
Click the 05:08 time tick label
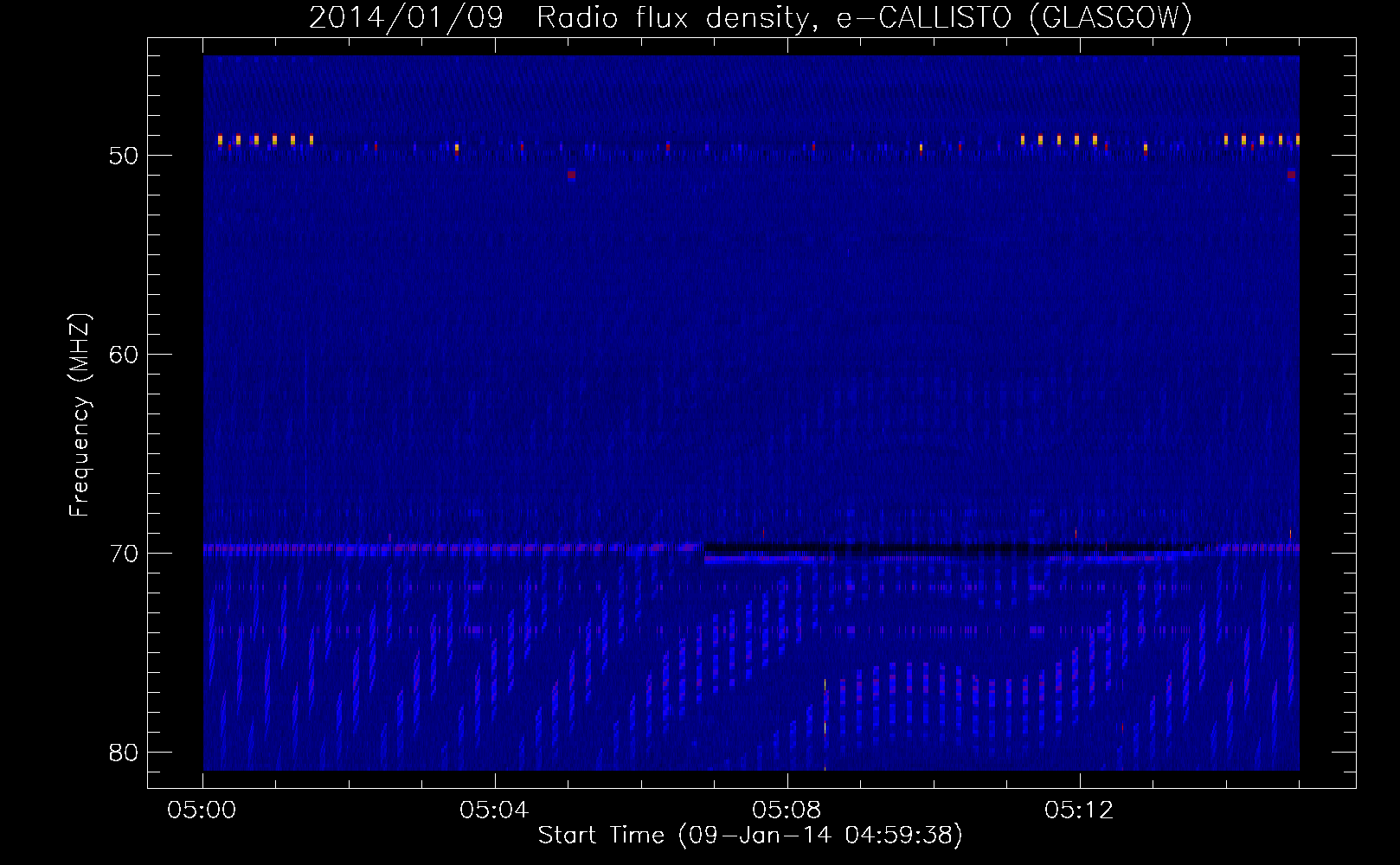click(787, 811)
